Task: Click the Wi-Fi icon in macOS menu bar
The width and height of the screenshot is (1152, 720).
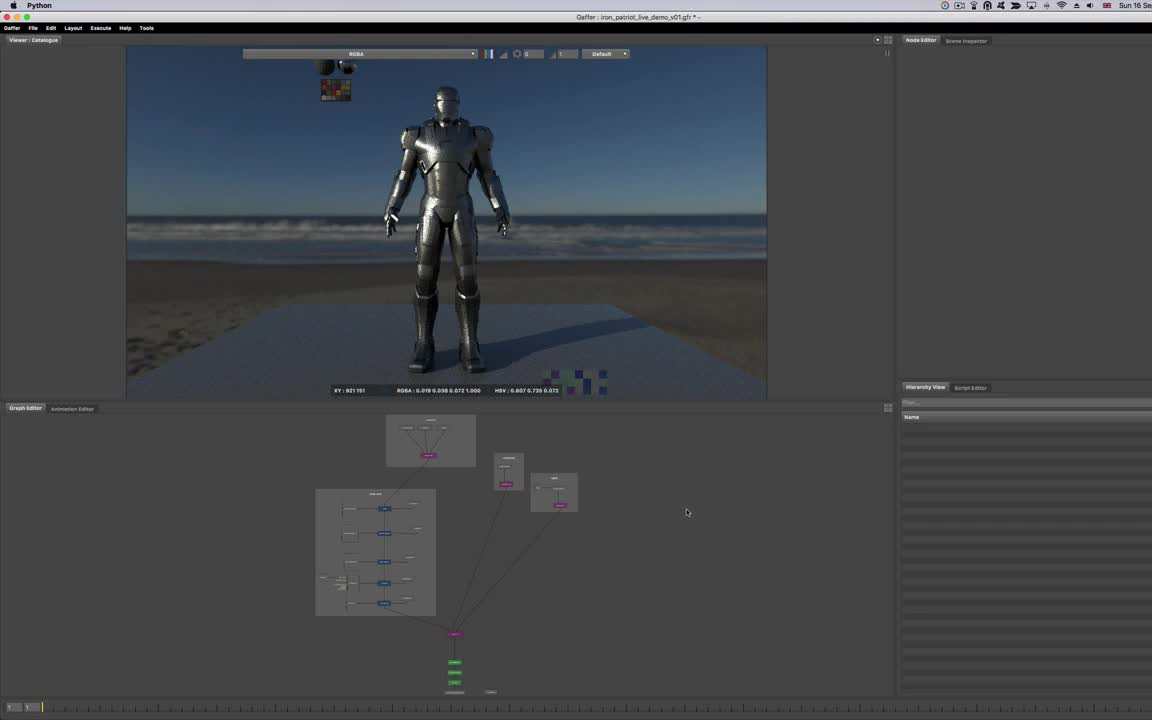Action: coord(1061,6)
